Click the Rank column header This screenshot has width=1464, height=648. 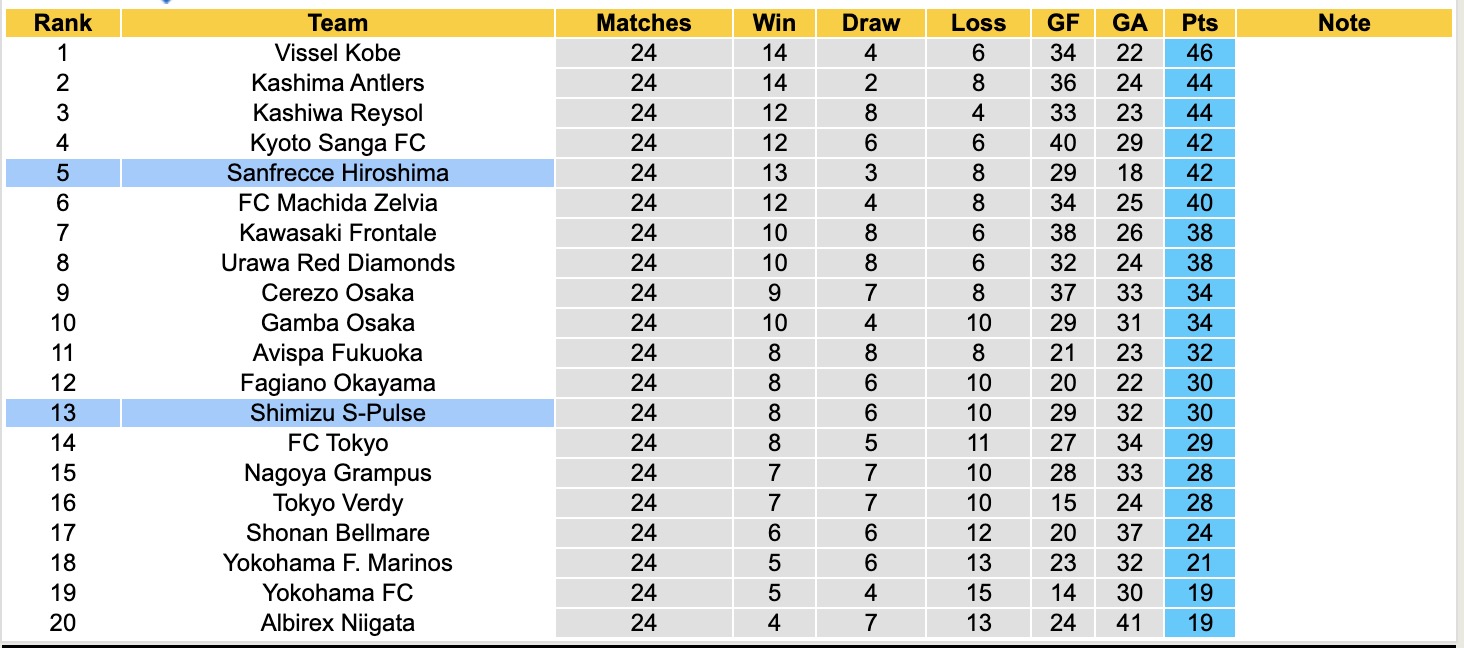62,23
